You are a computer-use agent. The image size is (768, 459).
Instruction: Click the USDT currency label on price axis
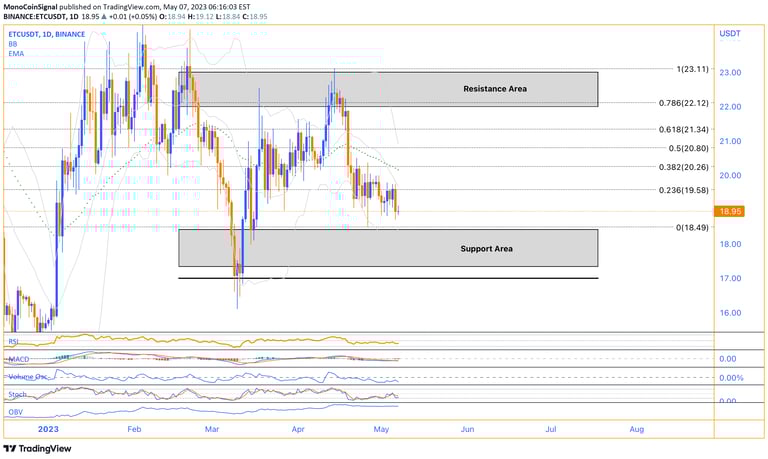(730, 33)
